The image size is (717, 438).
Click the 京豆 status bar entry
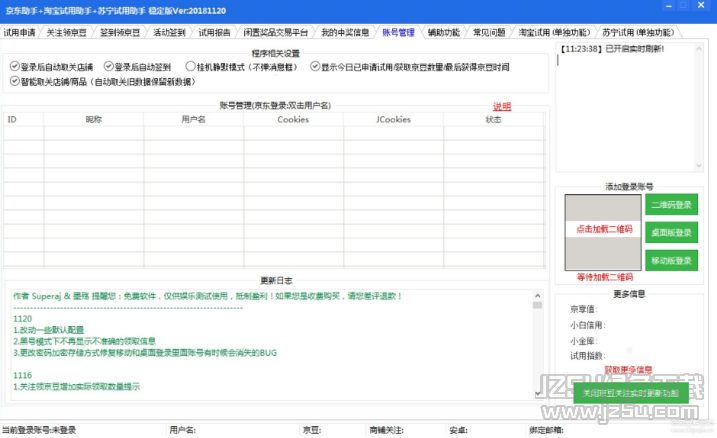(312, 430)
